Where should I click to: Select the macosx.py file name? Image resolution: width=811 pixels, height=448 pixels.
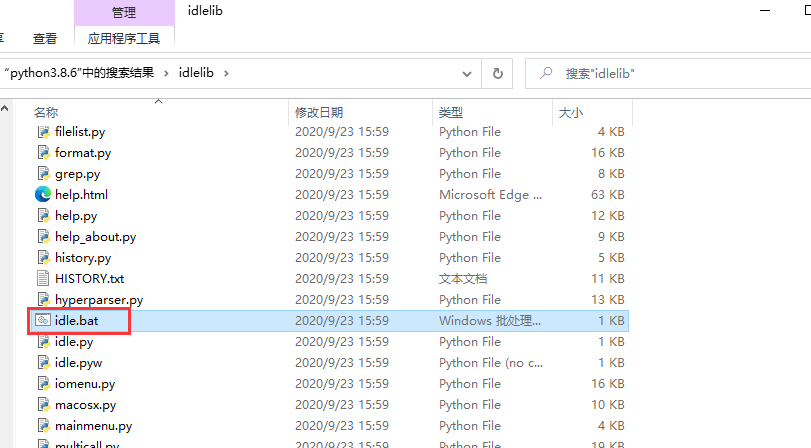tap(86, 405)
